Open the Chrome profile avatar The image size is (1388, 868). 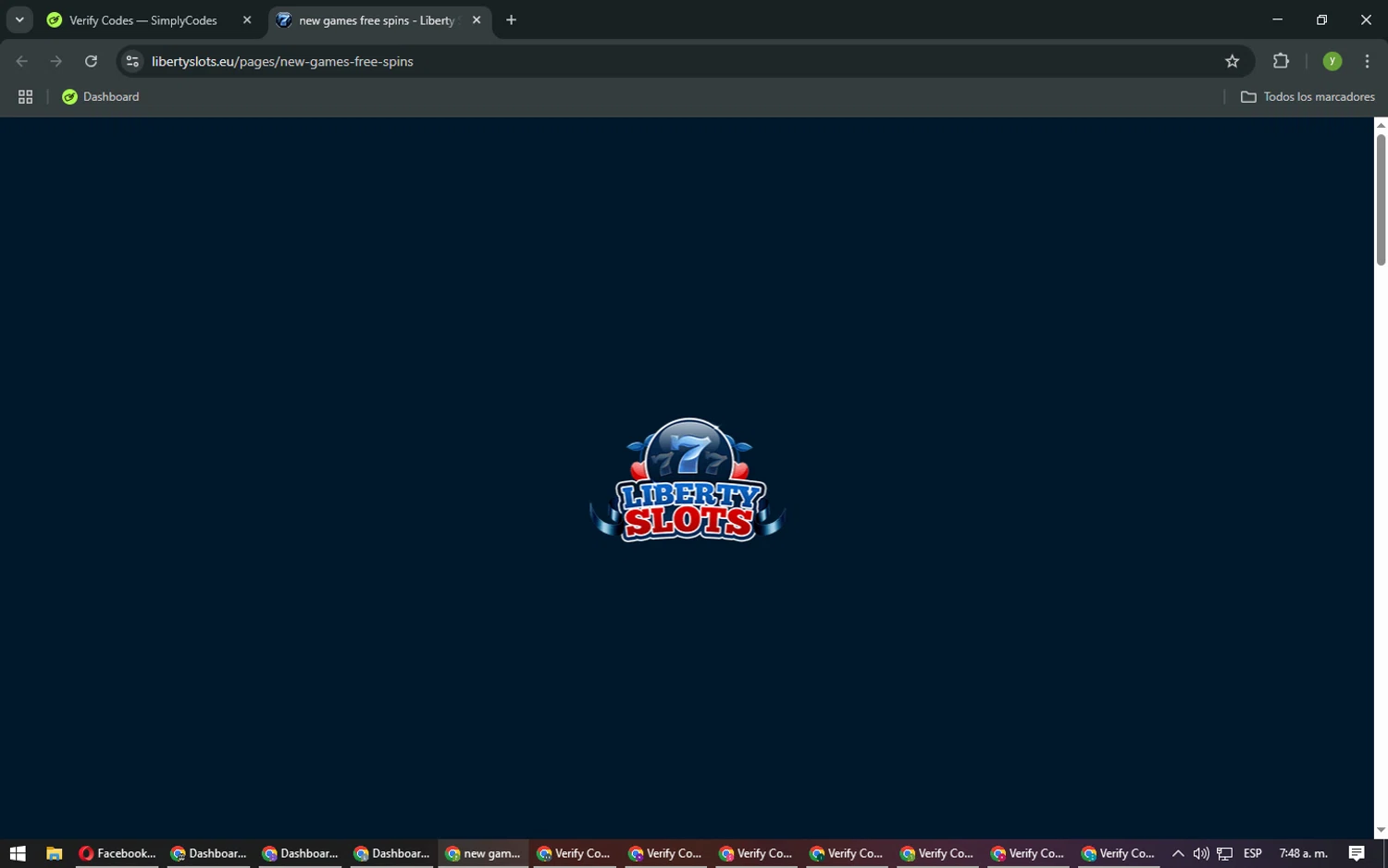coord(1332,61)
